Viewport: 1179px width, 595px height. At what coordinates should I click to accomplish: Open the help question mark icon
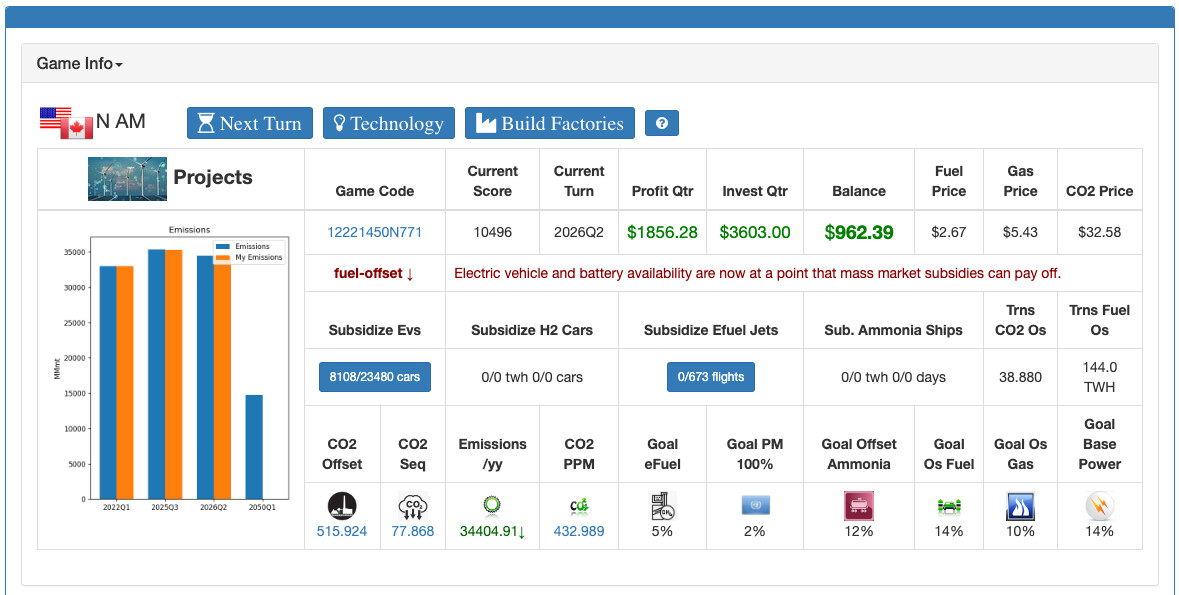[x=661, y=123]
